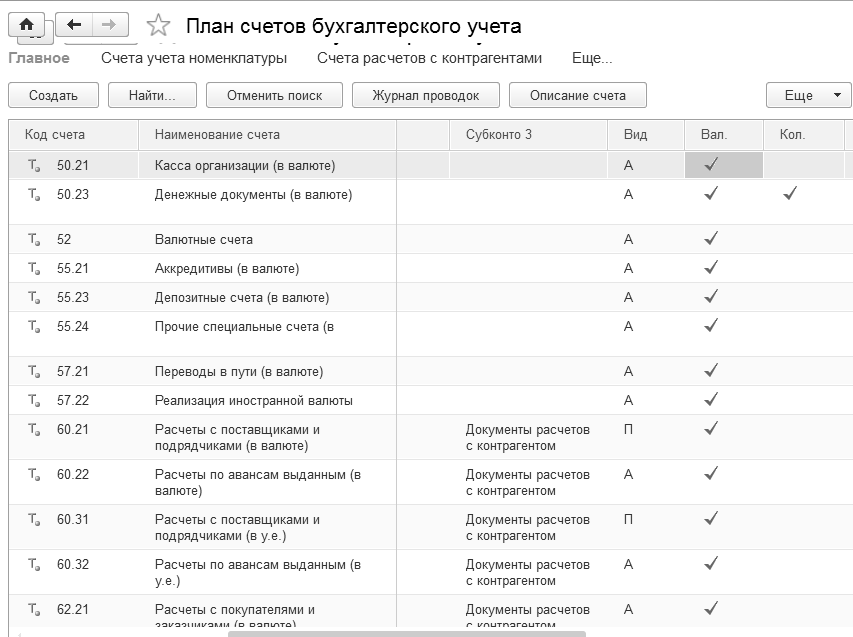Viewport: 853px width, 637px height.
Task: Select the Аккредитивы (в валюте) row
Action: (227, 268)
